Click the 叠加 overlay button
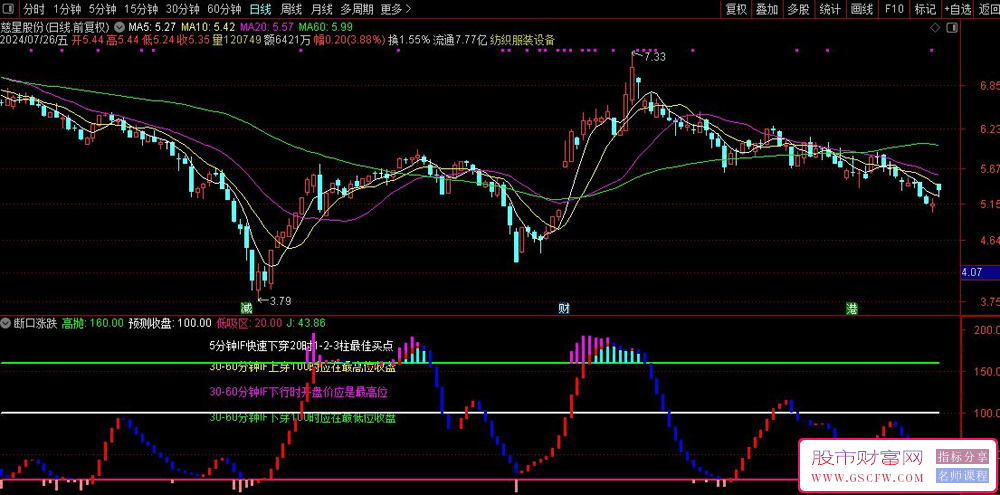The image size is (1000, 495). (767, 9)
